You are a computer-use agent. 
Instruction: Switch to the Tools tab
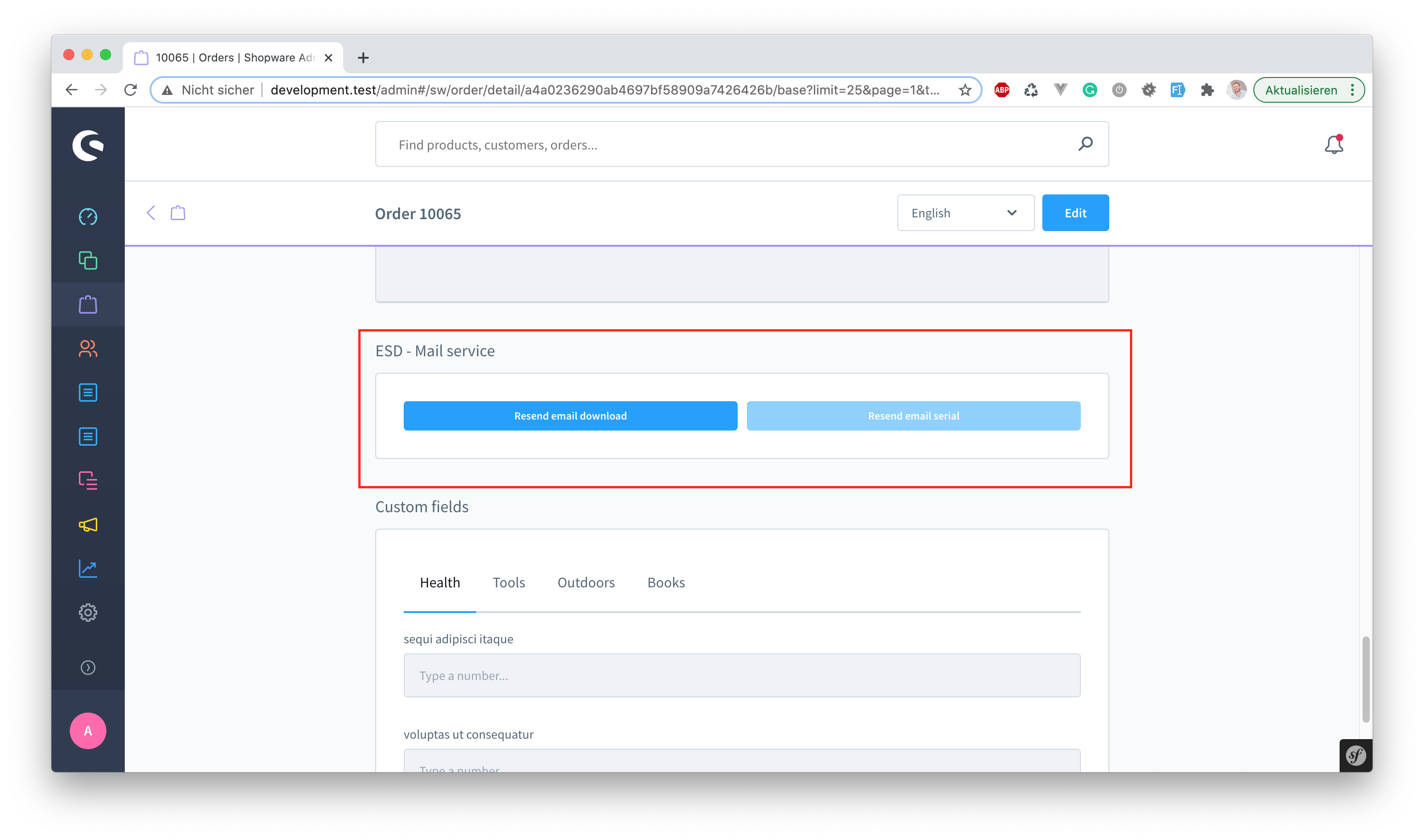coord(508,582)
